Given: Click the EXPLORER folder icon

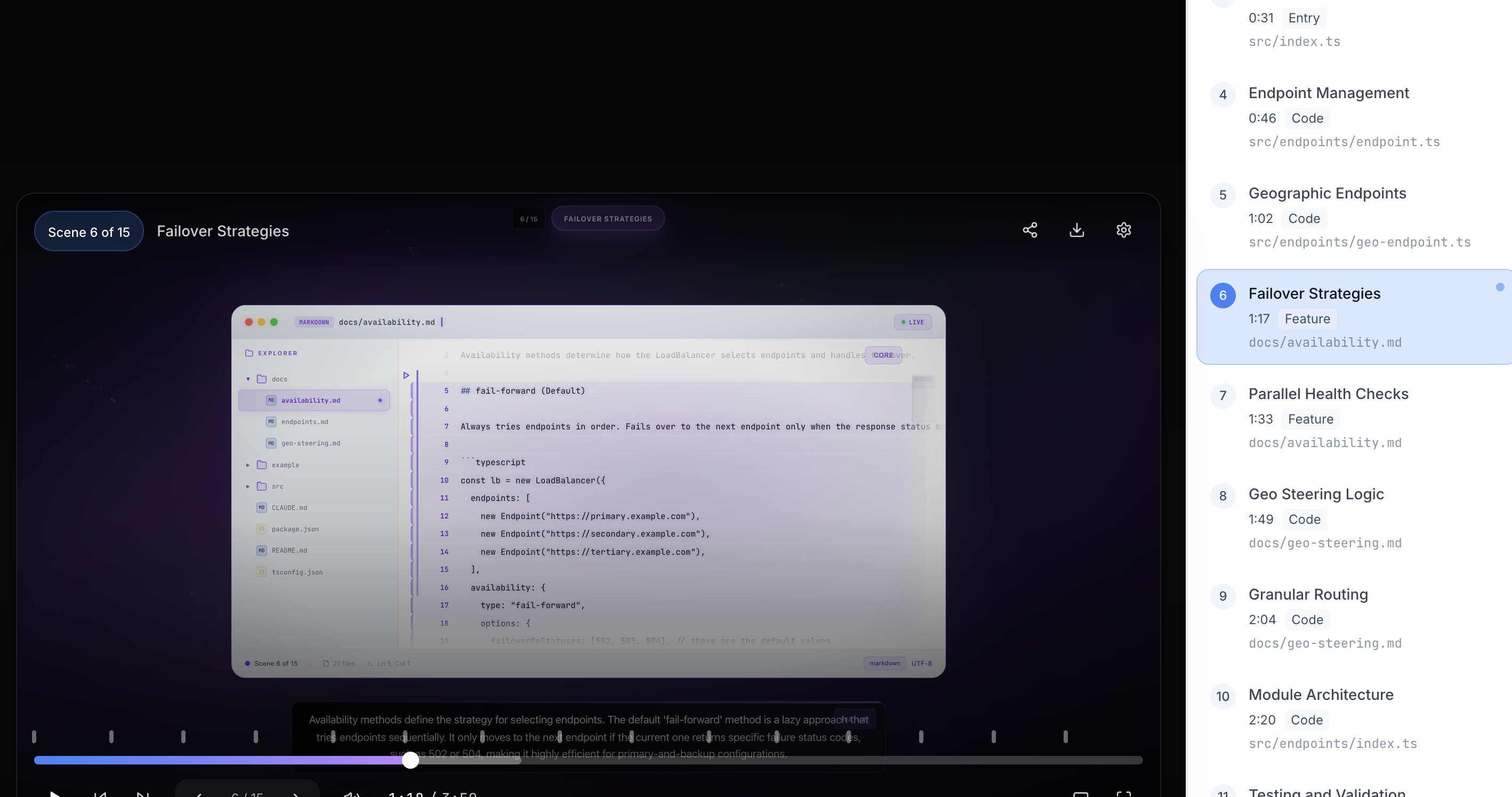Looking at the screenshot, I should pyautogui.click(x=249, y=353).
